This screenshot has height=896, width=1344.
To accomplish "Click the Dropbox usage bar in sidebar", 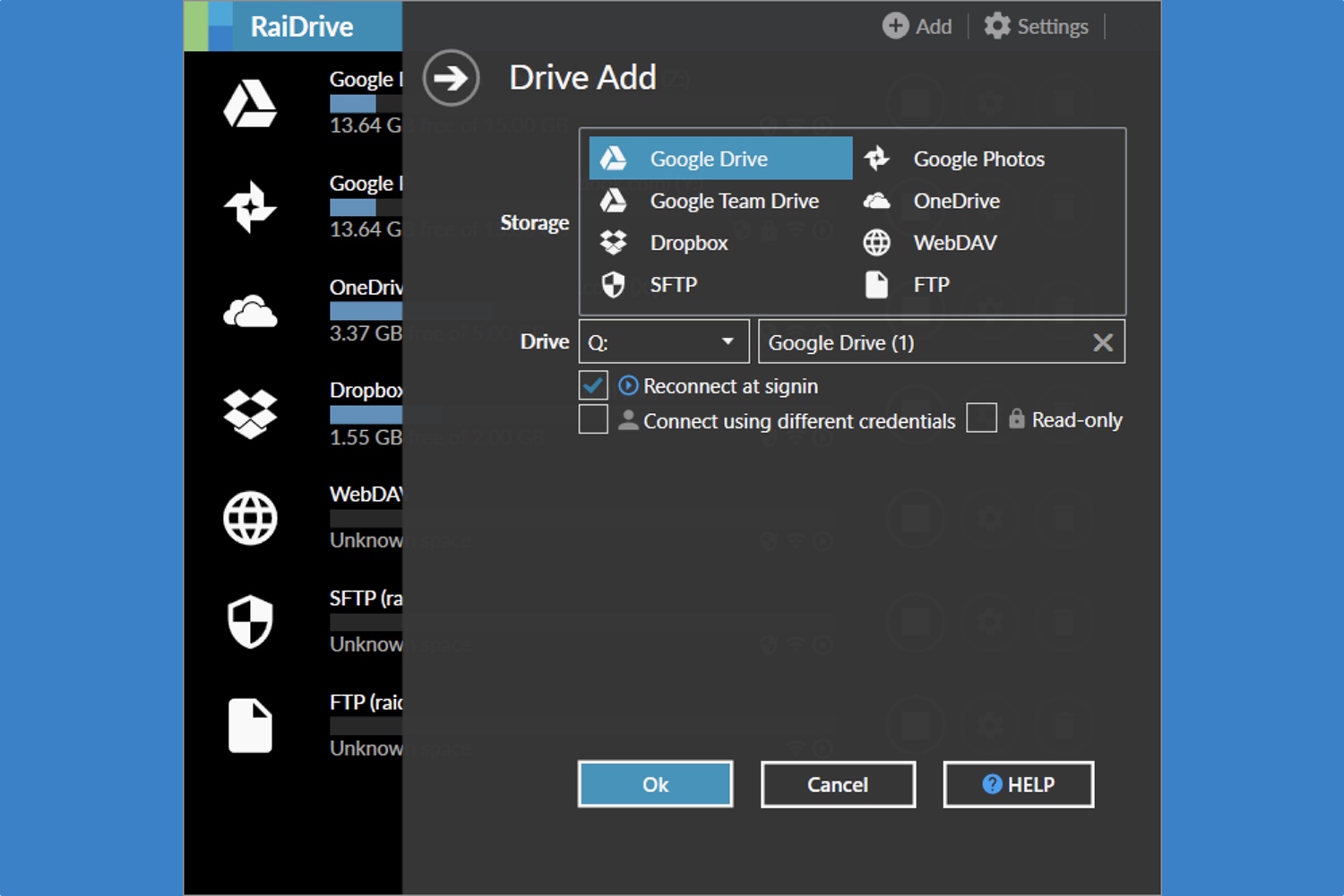I will 366,415.
